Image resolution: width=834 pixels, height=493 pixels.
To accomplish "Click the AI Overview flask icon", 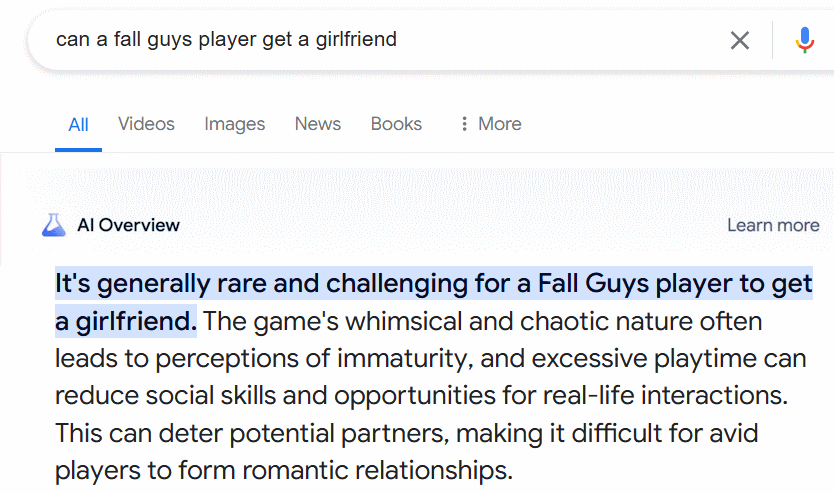I will (x=53, y=225).
